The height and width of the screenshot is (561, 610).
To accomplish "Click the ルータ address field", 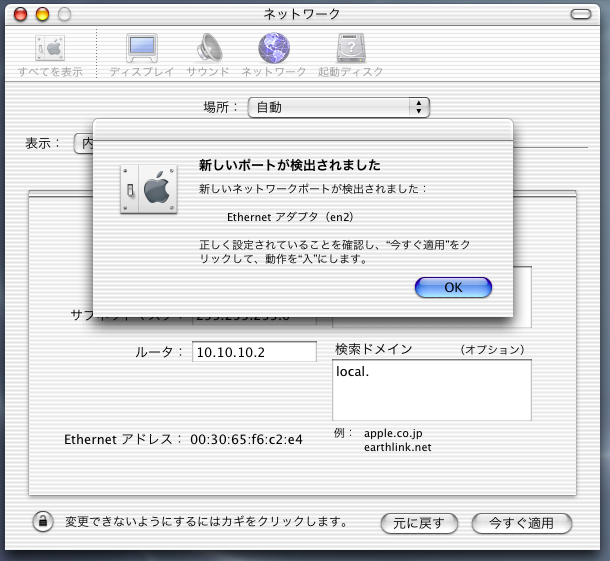I will pos(254,352).
